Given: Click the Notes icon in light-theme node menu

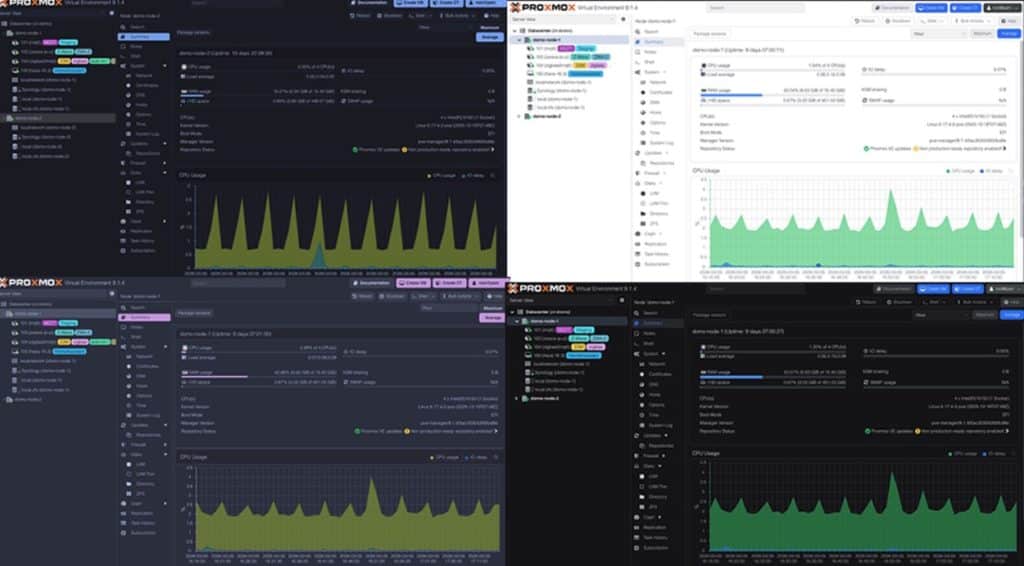Looking at the screenshot, I should 638,52.
